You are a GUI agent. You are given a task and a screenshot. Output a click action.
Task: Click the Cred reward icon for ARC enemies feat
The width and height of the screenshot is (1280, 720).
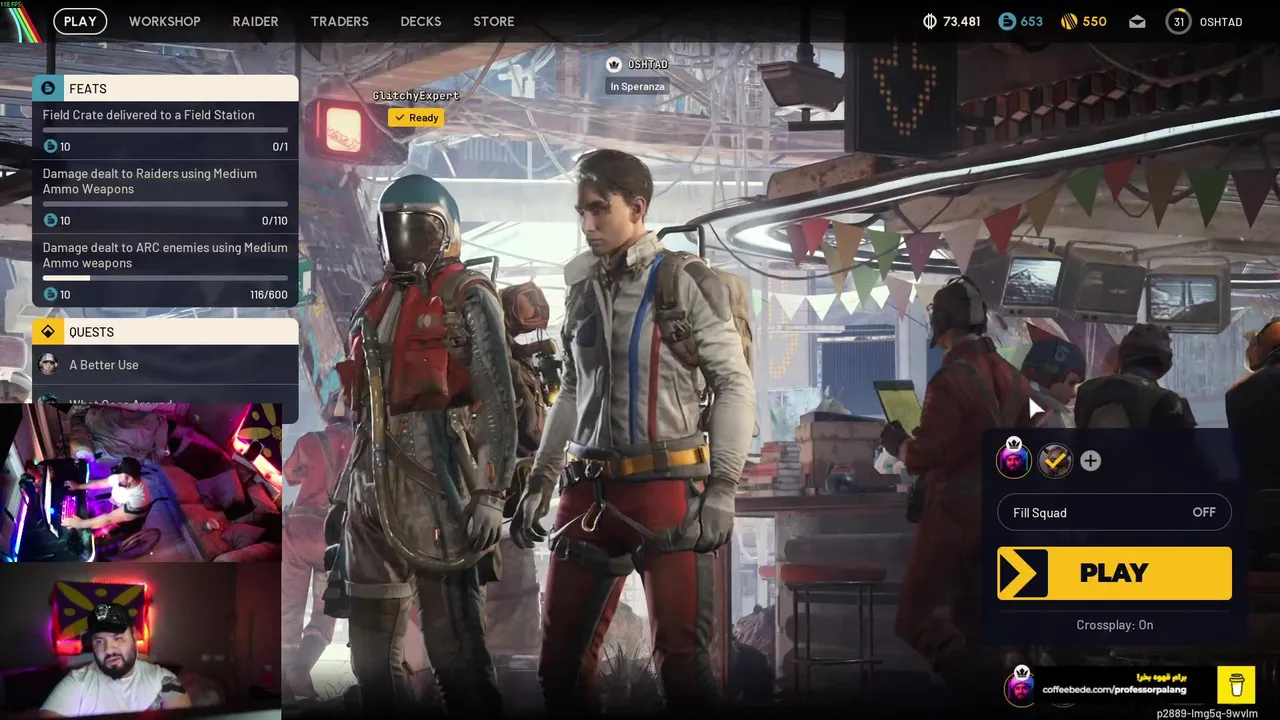(x=51, y=295)
